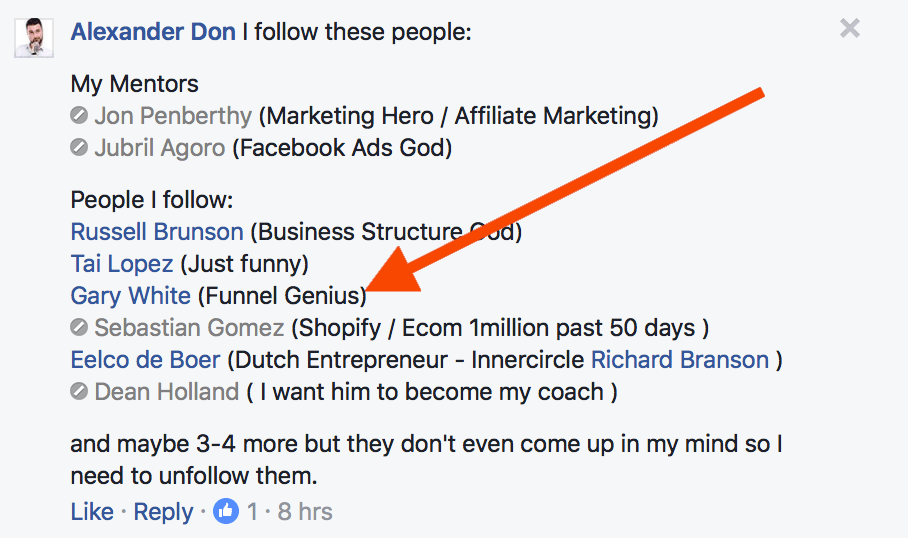
Task: Click the Jubril Agoro name tag
Action: click(159, 149)
